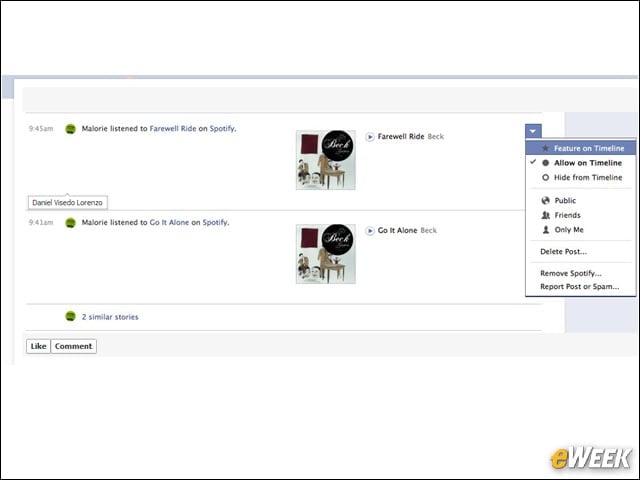Open Farewell Ride song link
640x480 pixels.
coord(173,129)
